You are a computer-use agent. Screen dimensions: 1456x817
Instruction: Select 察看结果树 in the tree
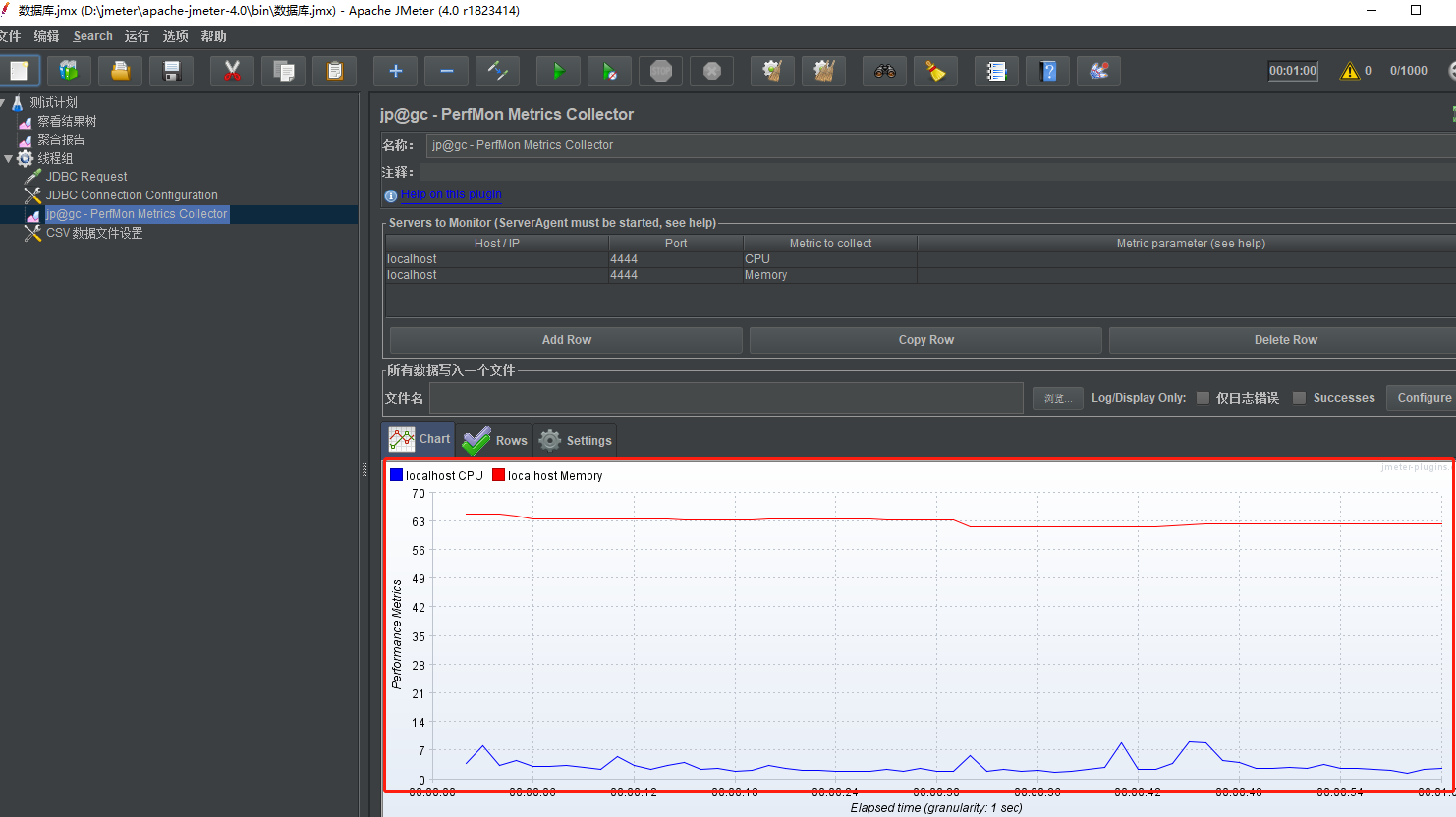(x=67, y=121)
